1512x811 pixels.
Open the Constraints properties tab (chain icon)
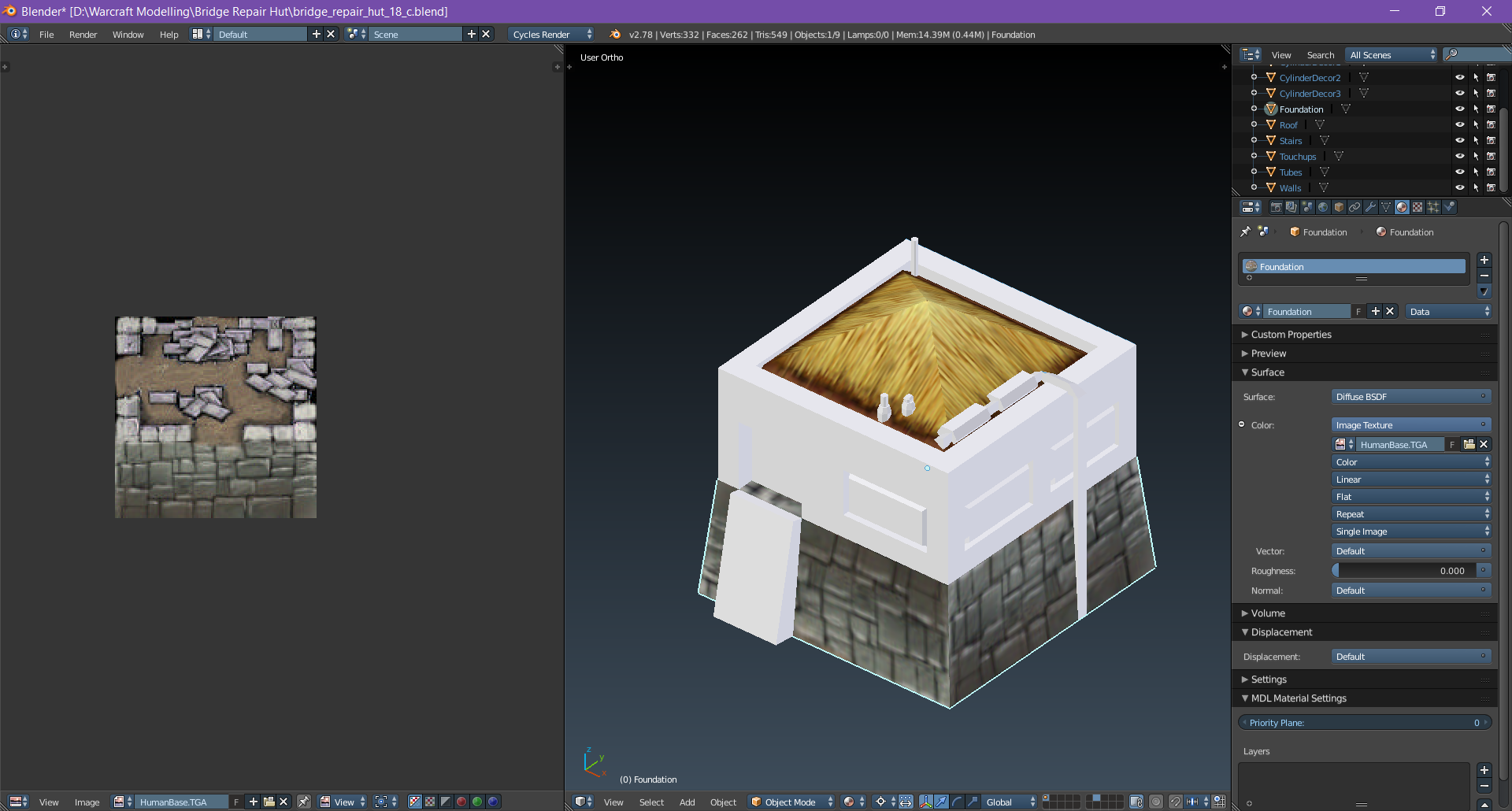point(1354,207)
